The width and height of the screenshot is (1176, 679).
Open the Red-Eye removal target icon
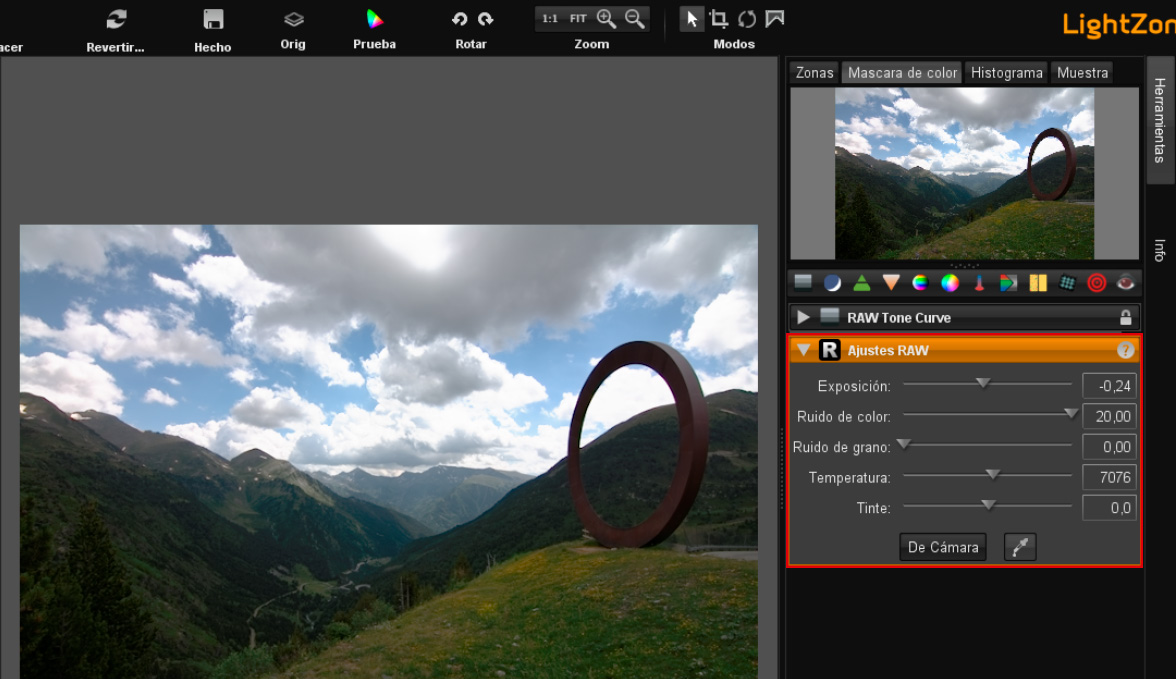coord(1096,282)
